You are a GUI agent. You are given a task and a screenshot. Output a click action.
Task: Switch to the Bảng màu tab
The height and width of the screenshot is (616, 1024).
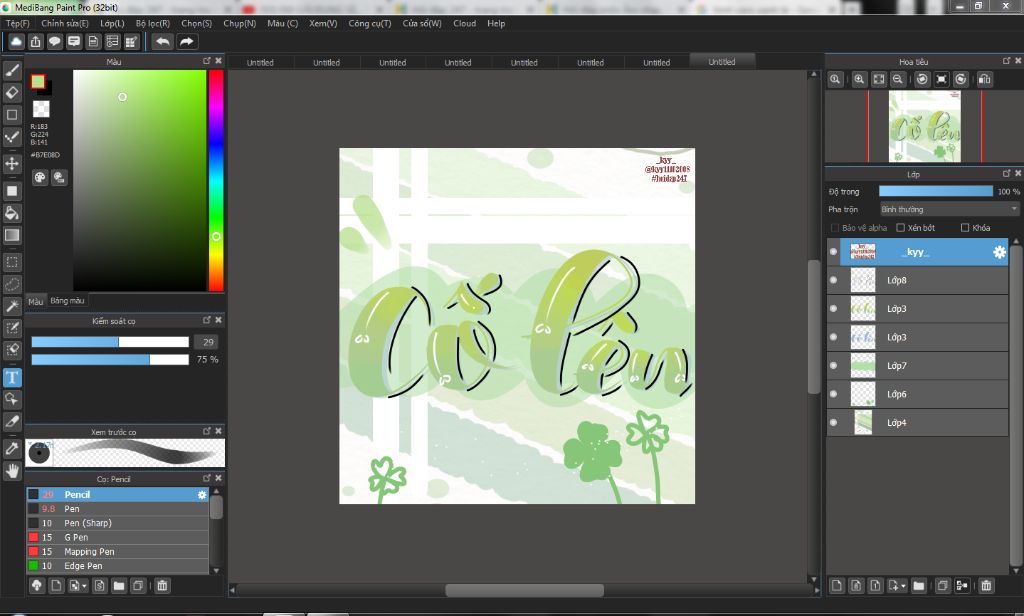67,301
